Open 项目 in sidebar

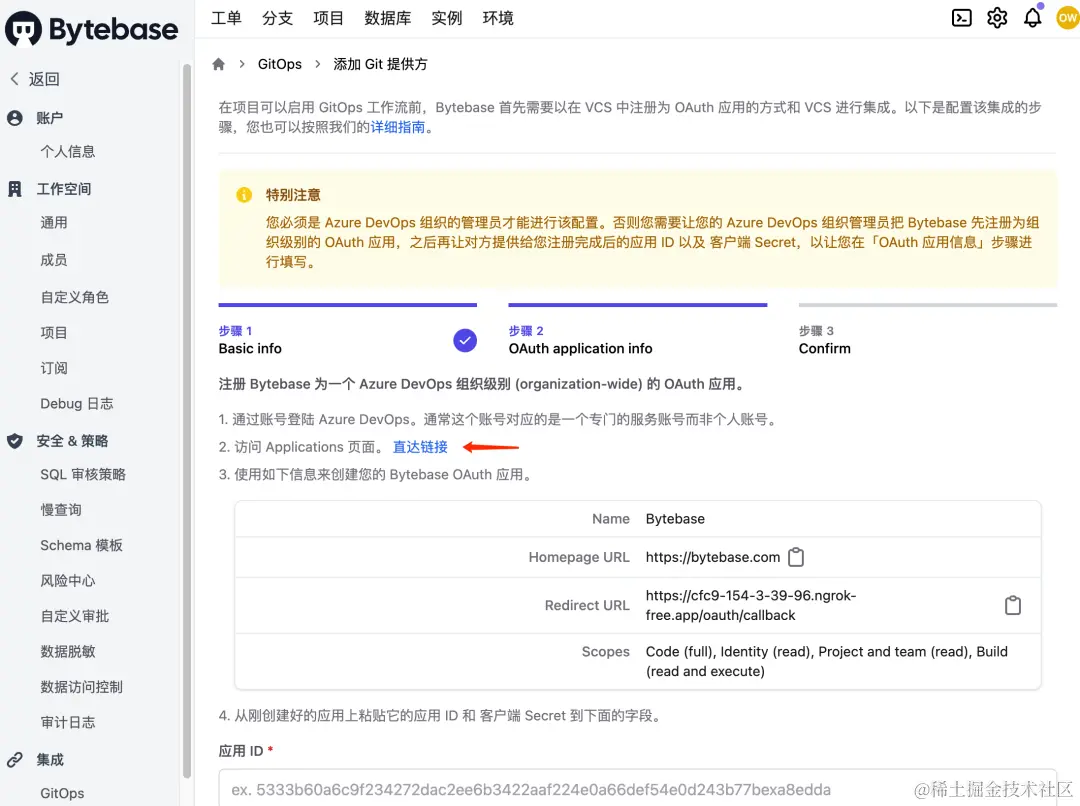pyautogui.click(x=54, y=333)
